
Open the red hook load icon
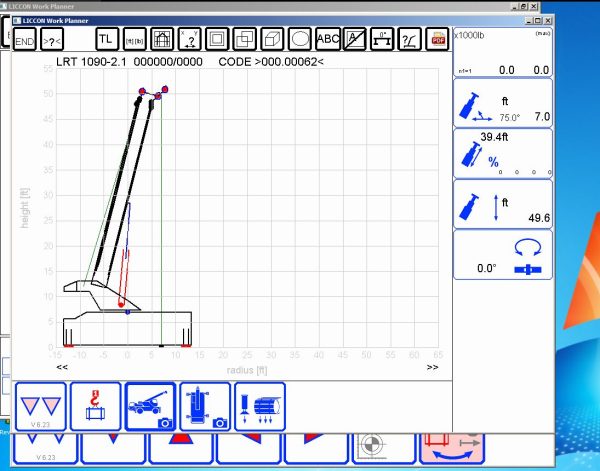point(96,407)
